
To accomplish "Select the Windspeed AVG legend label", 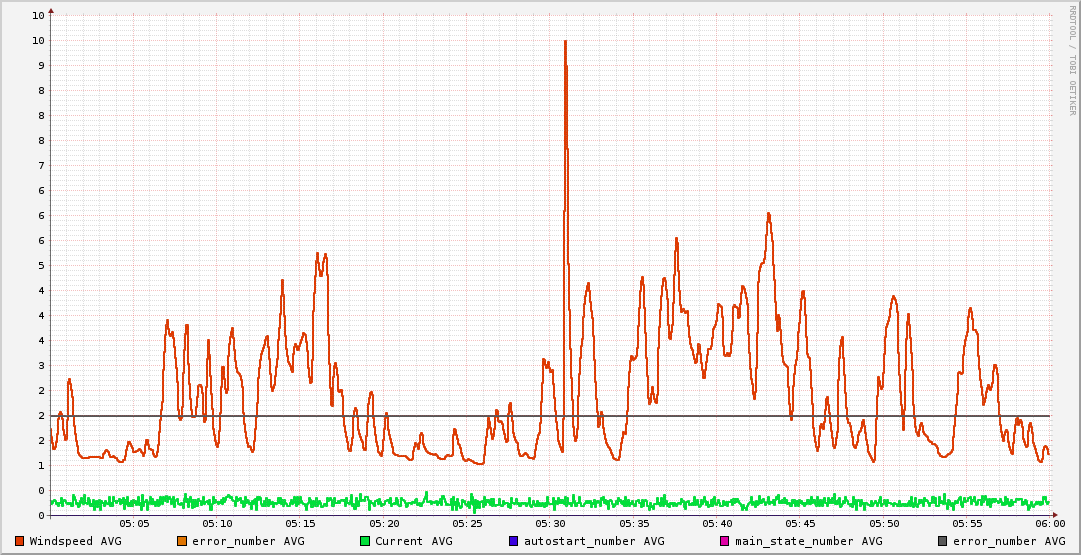I will coord(75,541).
